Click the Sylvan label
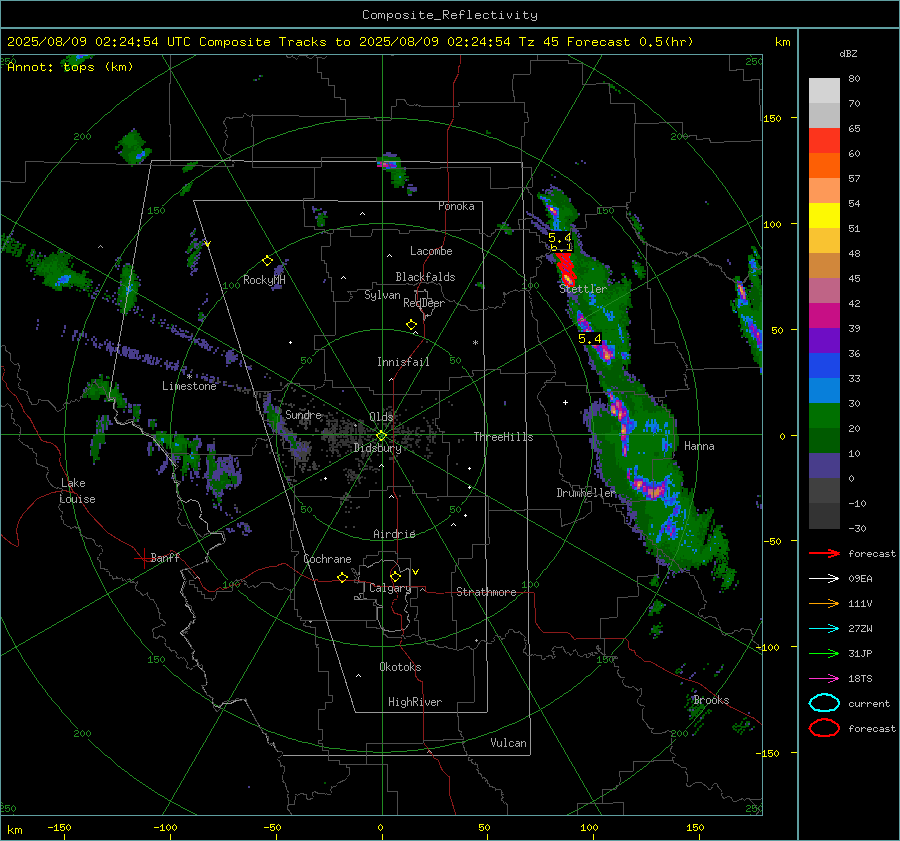Image resolution: width=900 pixels, height=841 pixels. point(382,295)
